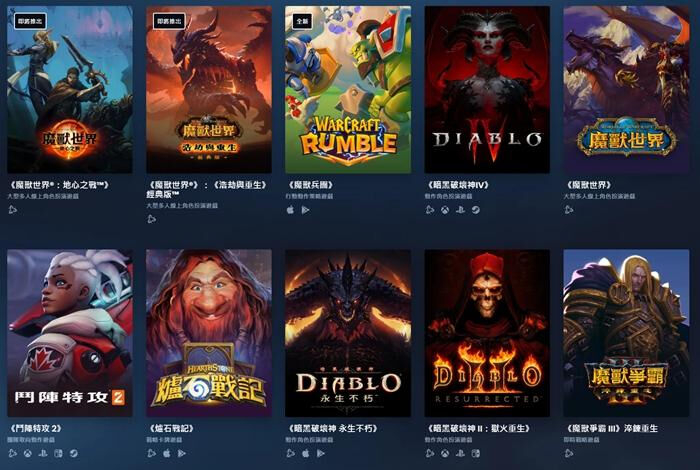Screen dimensions: 700x470
Task: Click the PlayStation icon under 暗黑破壞神IV
Action: click(460, 210)
